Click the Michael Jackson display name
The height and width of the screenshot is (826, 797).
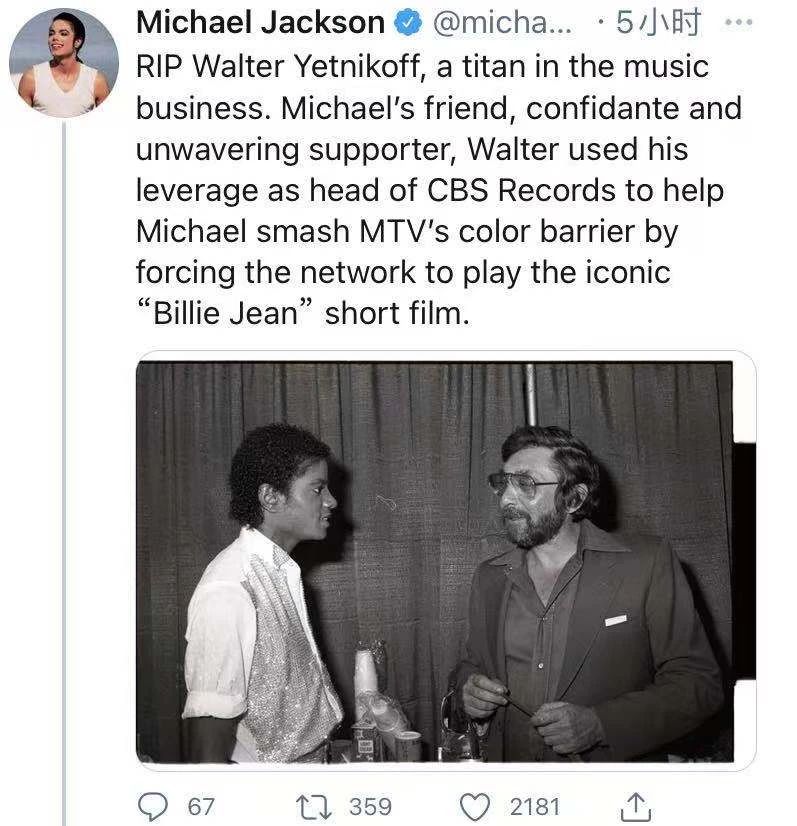(x=260, y=23)
